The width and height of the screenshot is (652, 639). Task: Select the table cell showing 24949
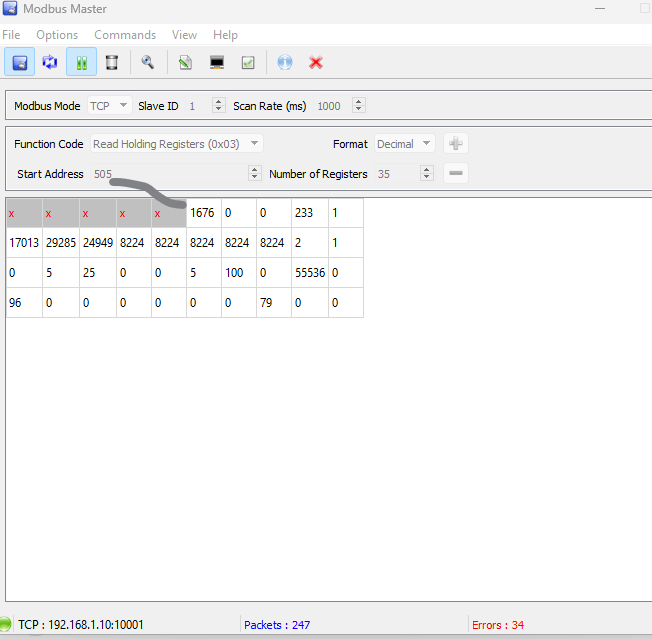click(x=98, y=242)
